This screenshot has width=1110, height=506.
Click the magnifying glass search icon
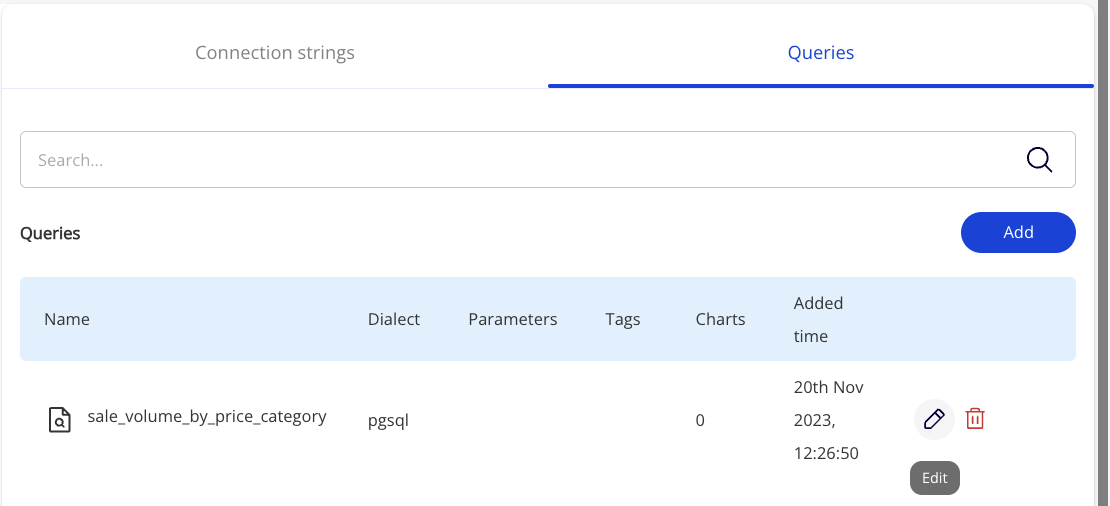[x=1040, y=160]
